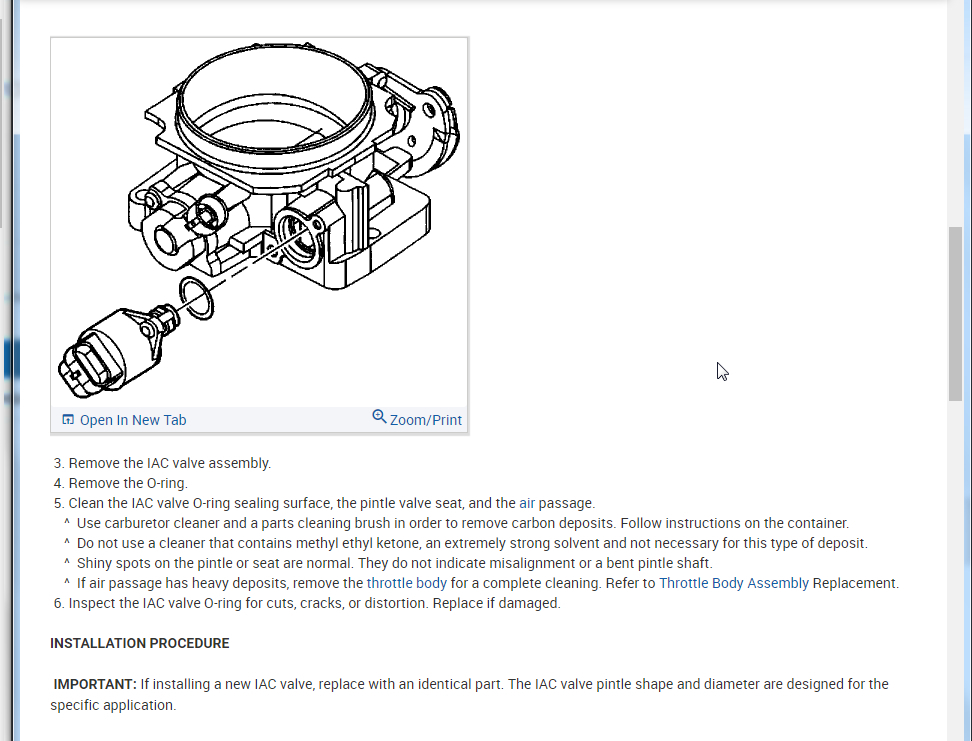Screen dimensions: 972x741
Task: Open the throttle body IAC valve diagram
Action: pos(259,222)
